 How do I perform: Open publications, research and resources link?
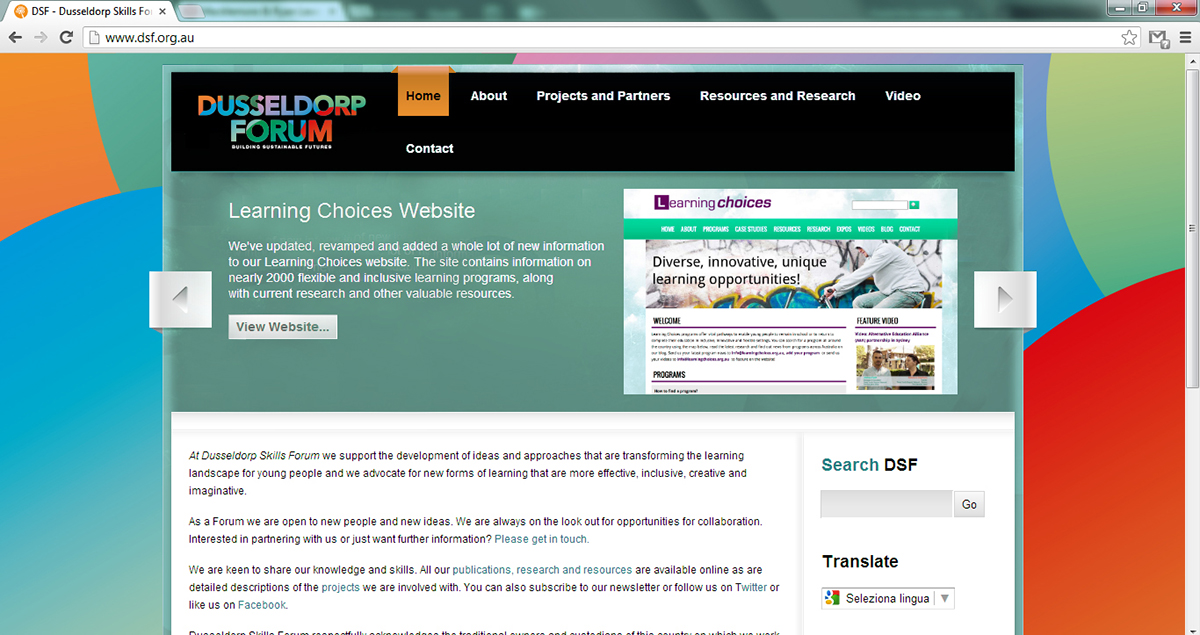click(x=542, y=570)
